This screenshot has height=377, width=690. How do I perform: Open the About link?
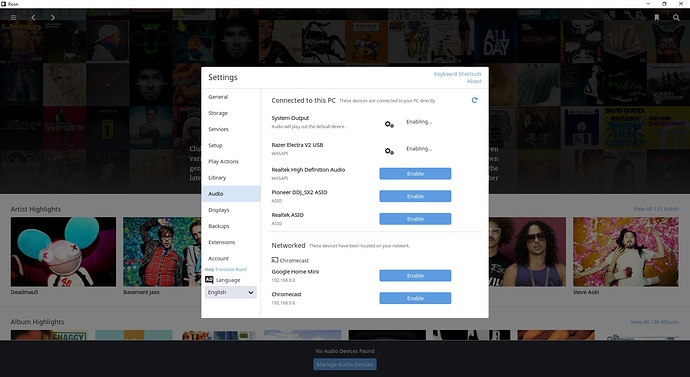click(x=474, y=81)
